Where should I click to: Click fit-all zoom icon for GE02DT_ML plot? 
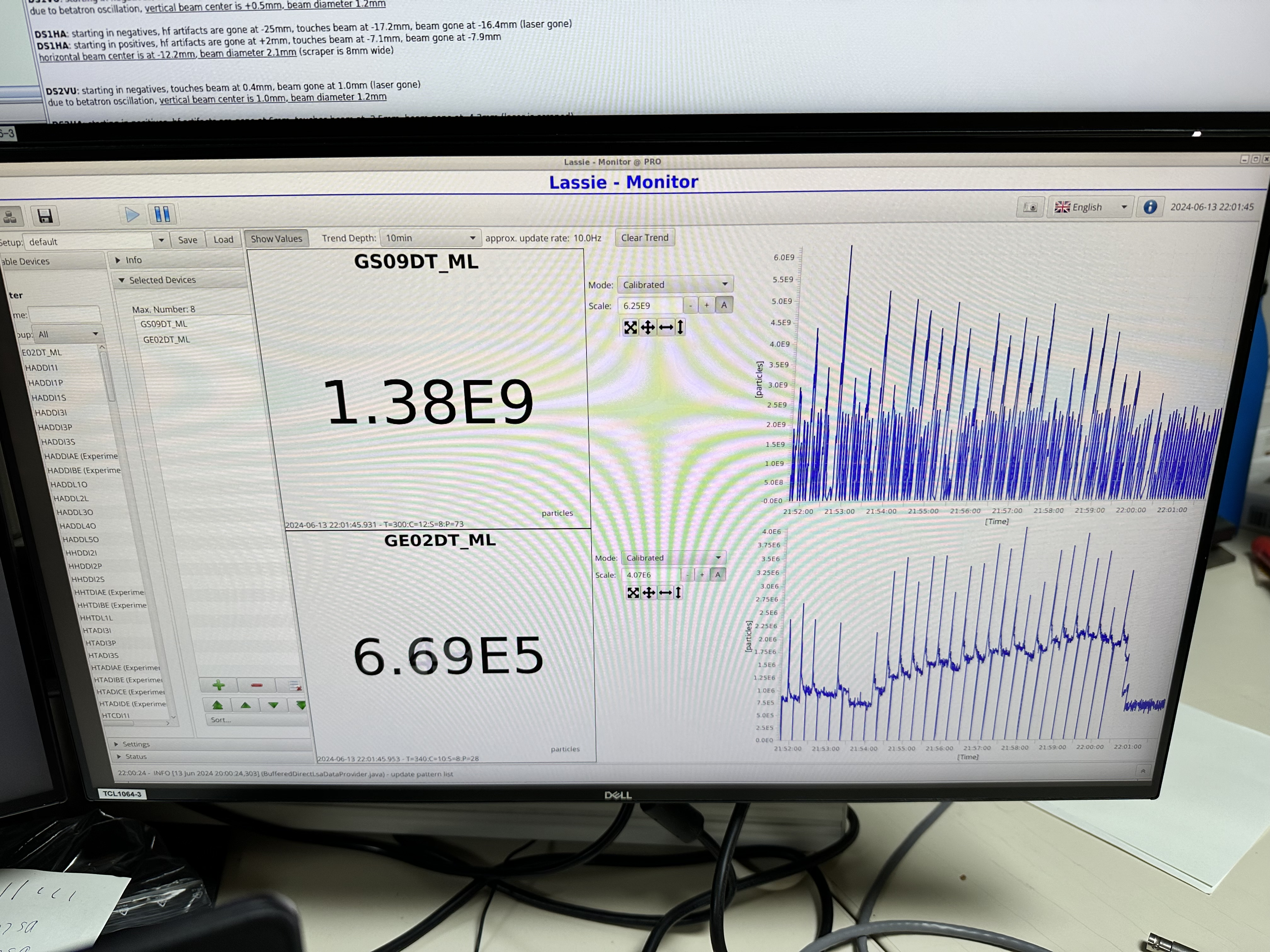coord(633,593)
